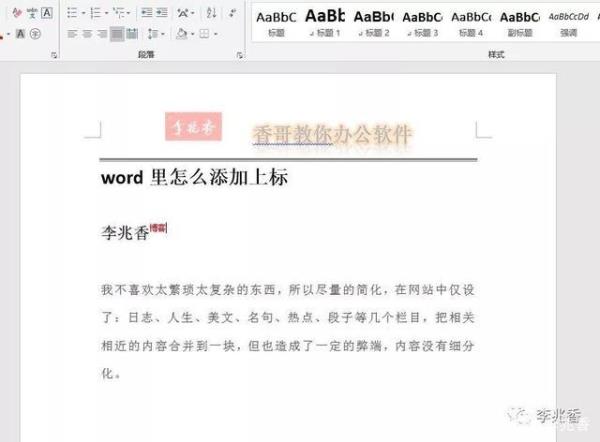Screen dimensions: 600x442
Task: Decrease the paragraph indent
Action: [147, 13]
